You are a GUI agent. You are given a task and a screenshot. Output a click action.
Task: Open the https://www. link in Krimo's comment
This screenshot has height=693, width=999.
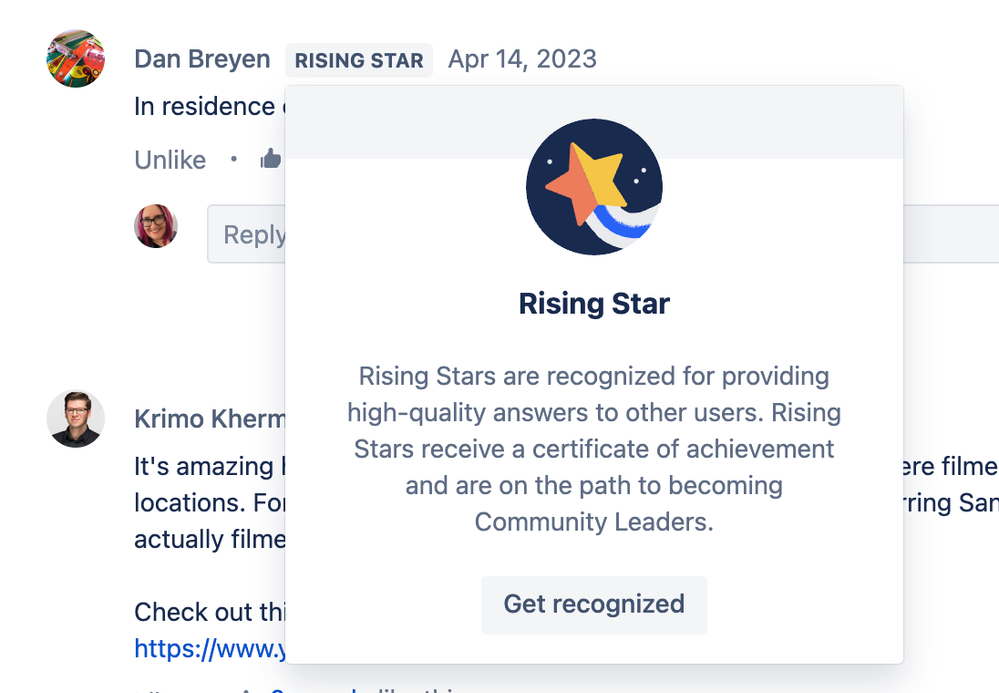[210, 648]
